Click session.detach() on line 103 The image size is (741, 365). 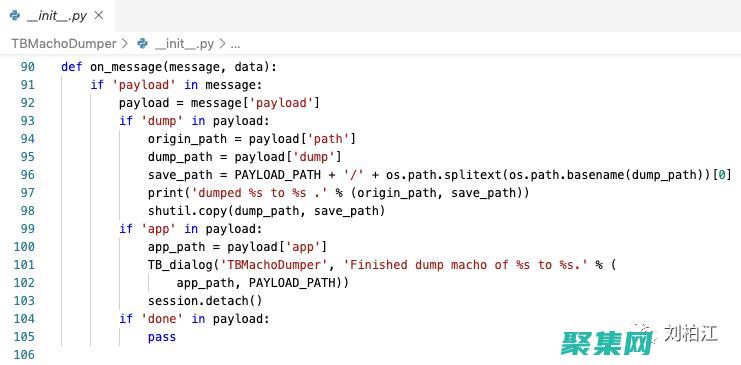(205, 301)
